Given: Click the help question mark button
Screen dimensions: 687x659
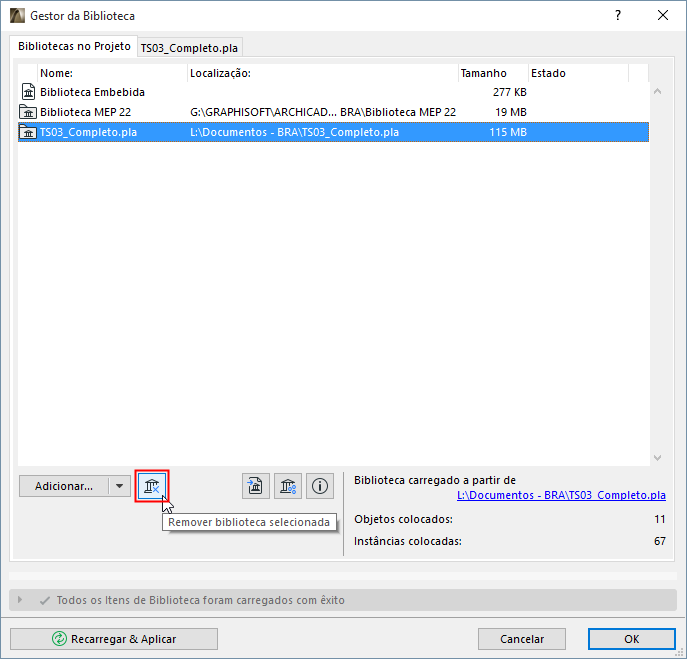Looking at the screenshot, I should (x=618, y=15).
